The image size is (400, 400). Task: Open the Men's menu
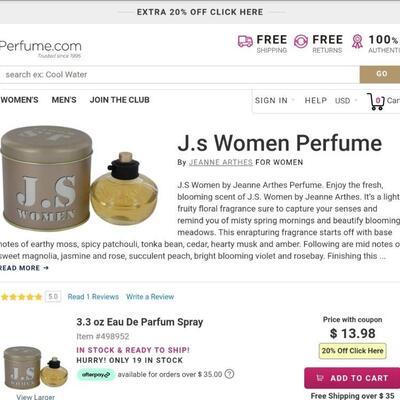64,100
